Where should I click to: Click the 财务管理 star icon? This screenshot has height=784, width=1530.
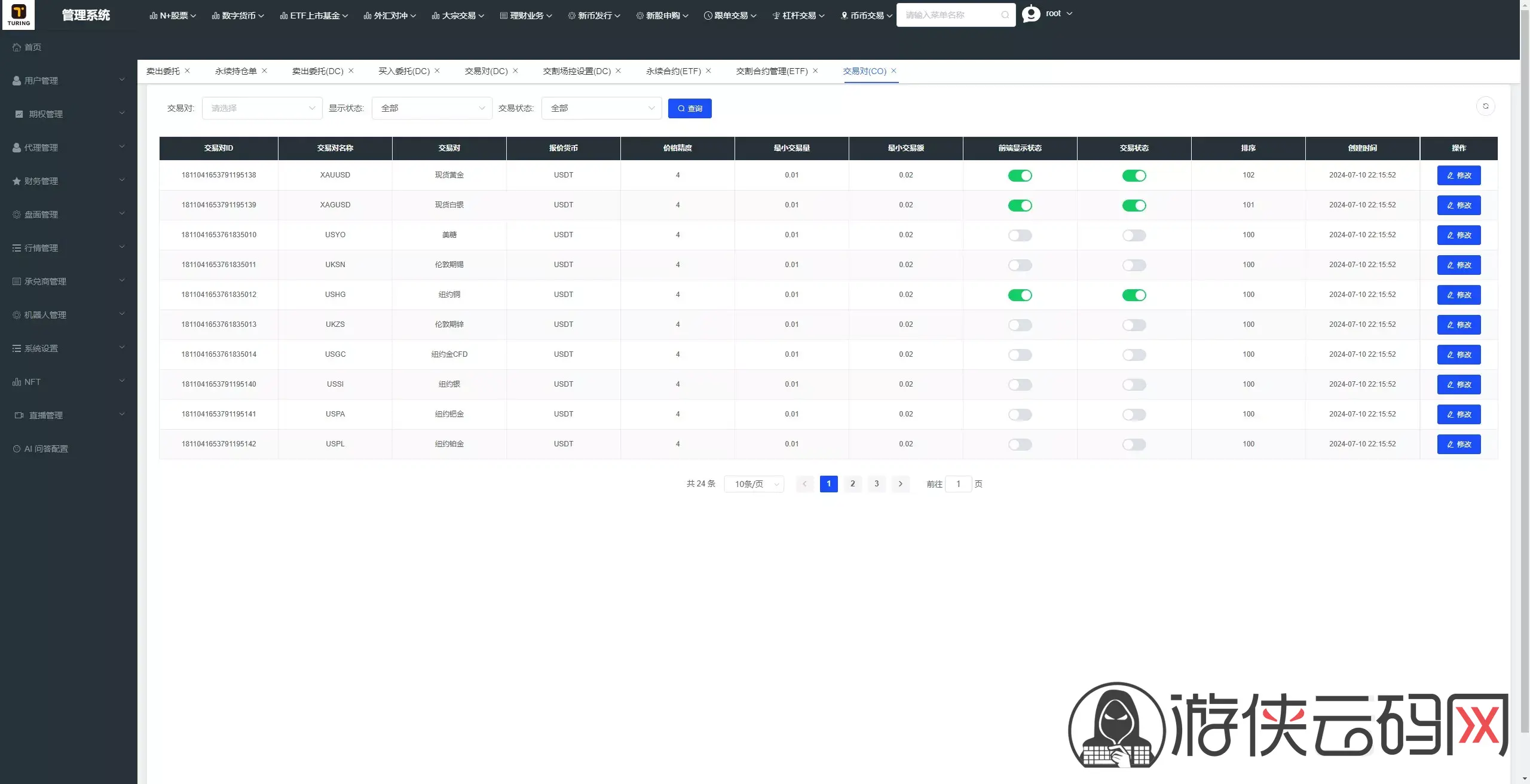[x=17, y=181]
